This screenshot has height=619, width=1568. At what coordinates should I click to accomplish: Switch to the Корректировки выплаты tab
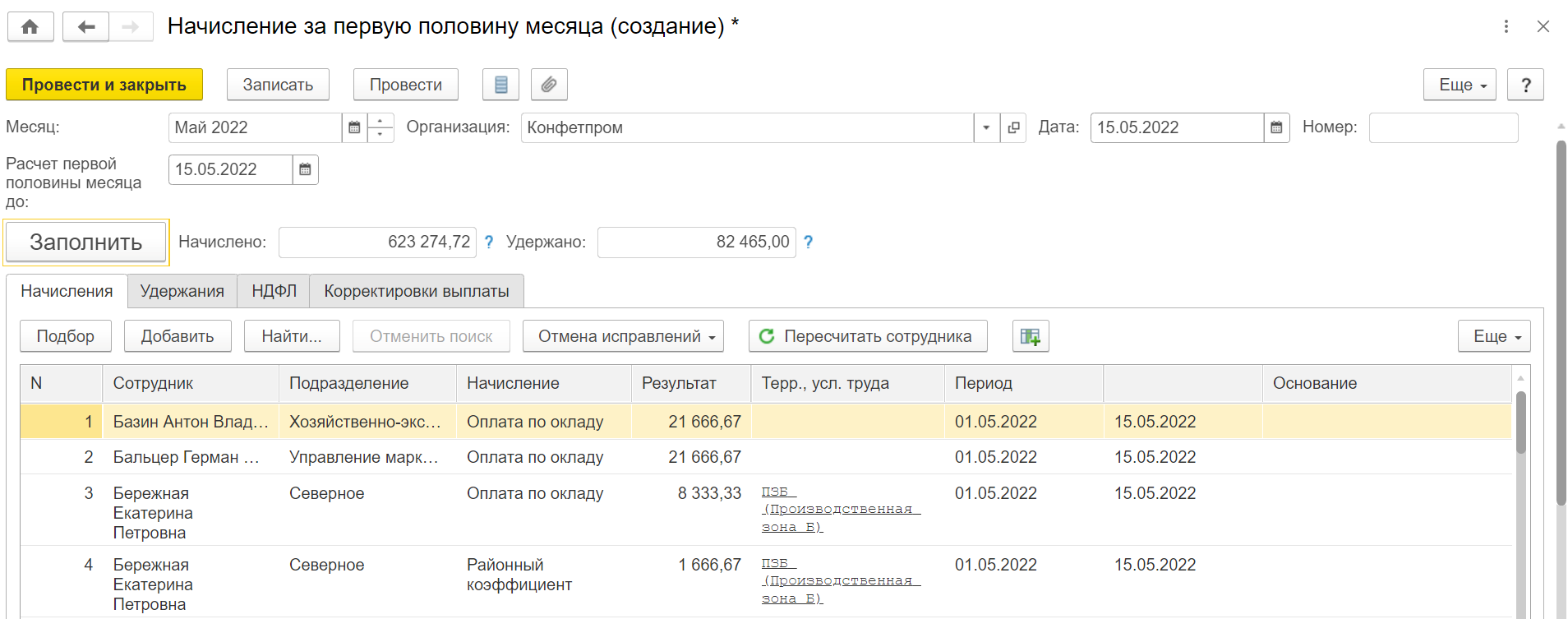[417, 291]
